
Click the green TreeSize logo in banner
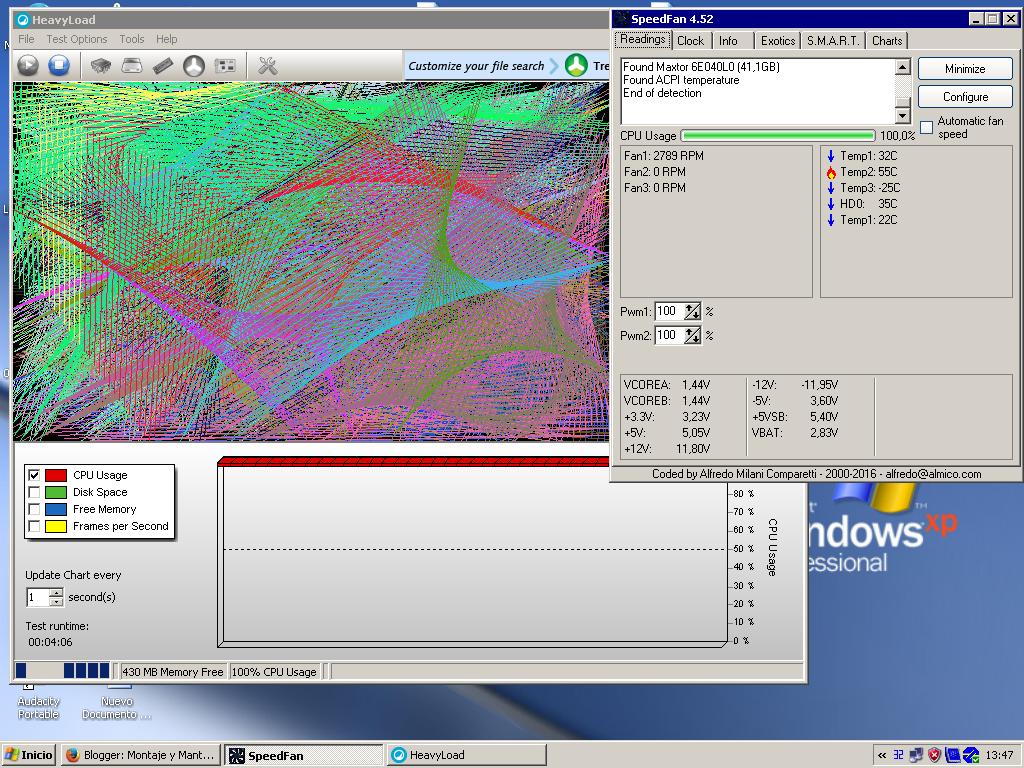pyautogui.click(x=577, y=65)
